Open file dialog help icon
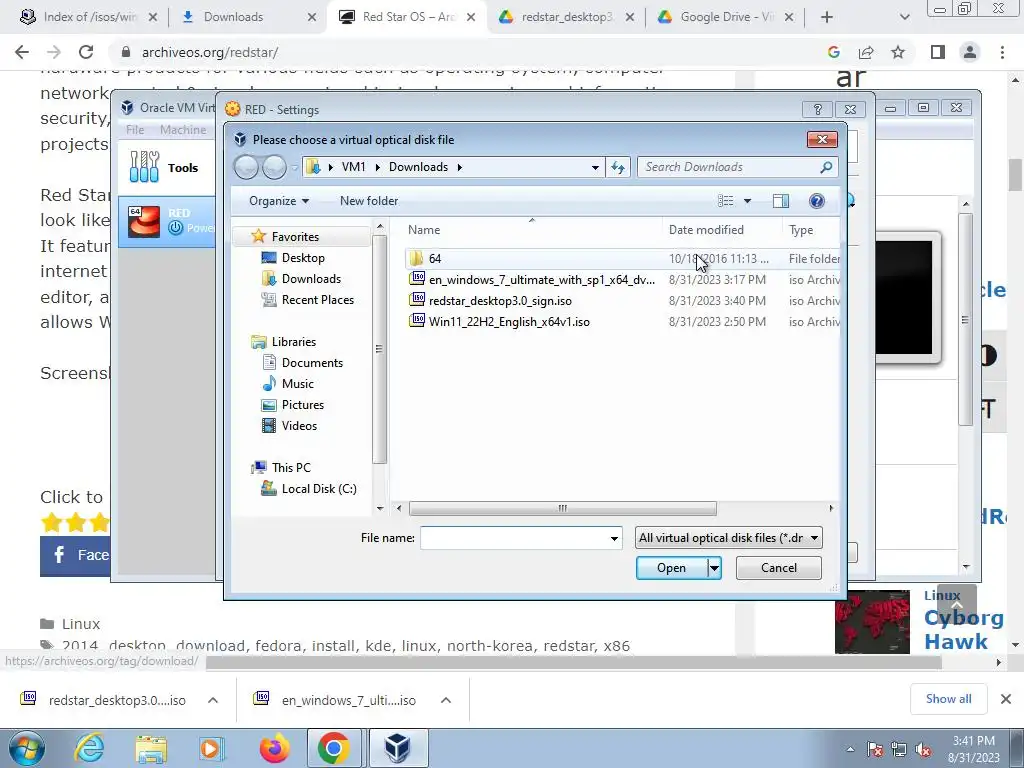Image resolution: width=1024 pixels, height=768 pixels. point(816,200)
